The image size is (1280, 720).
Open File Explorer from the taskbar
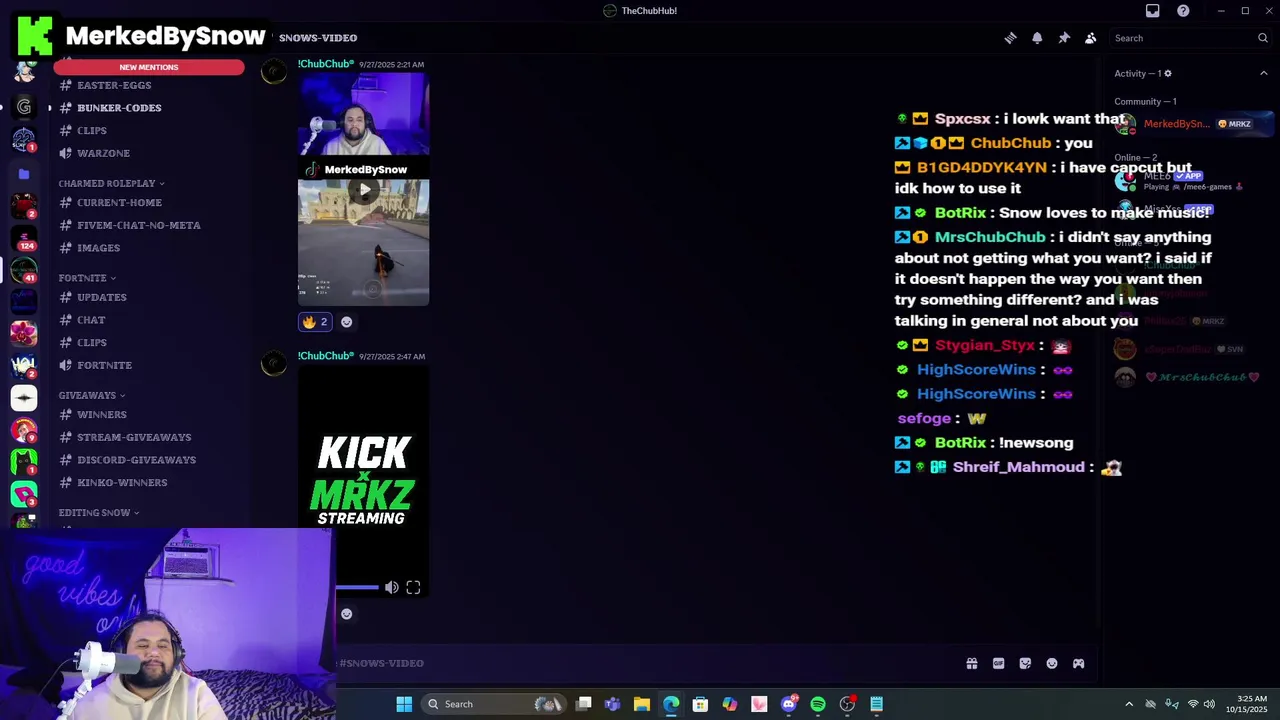tap(642, 704)
